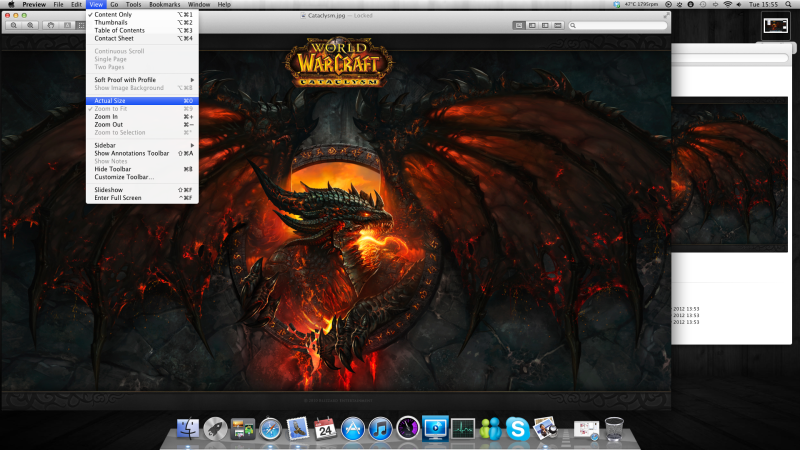Choose the Thumbnails view mode toolbar icon

(x=532, y=26)
